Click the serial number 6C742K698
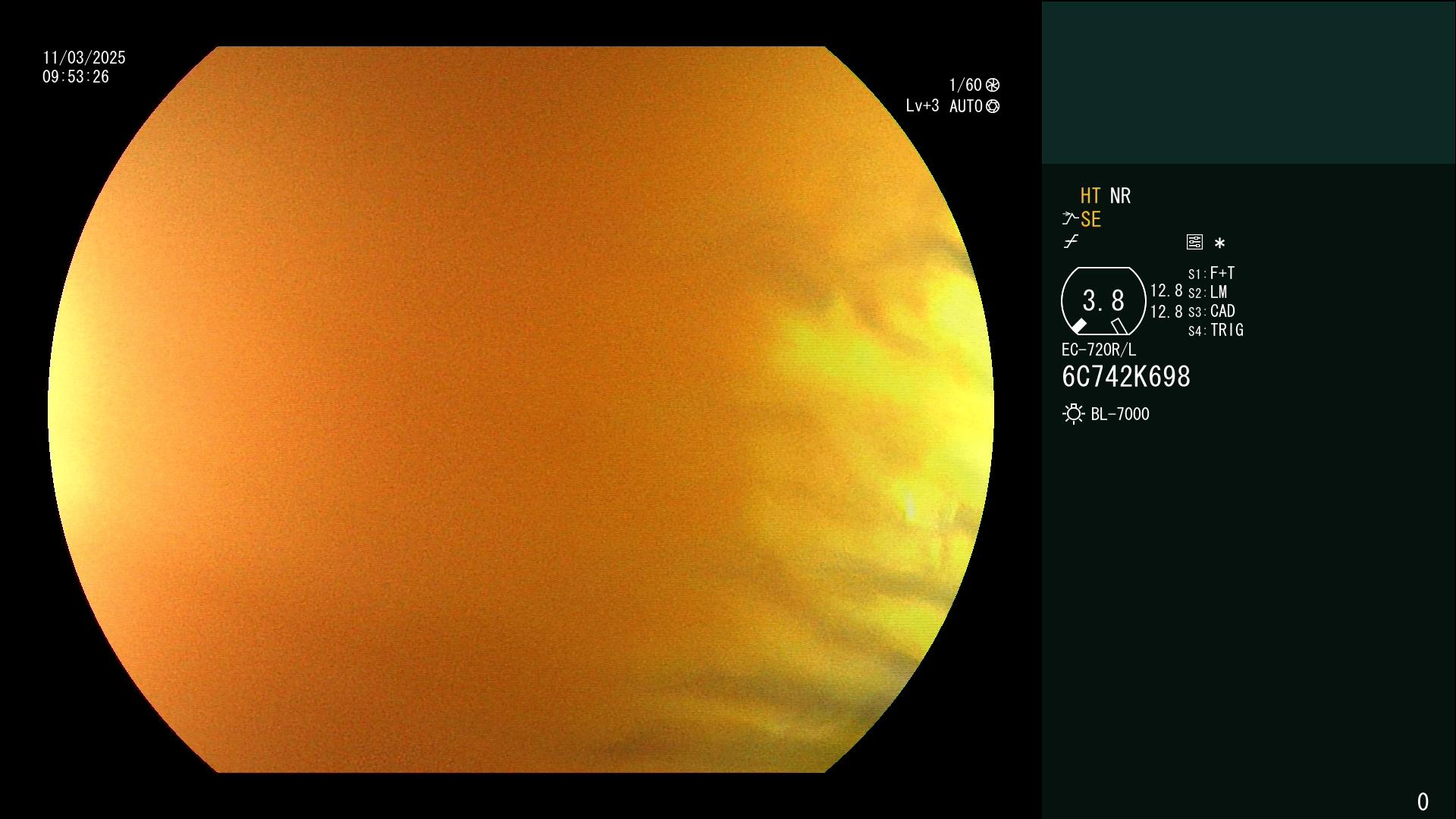The image size is (1456, 819). pyautogui.click(x=1126, y=377)
